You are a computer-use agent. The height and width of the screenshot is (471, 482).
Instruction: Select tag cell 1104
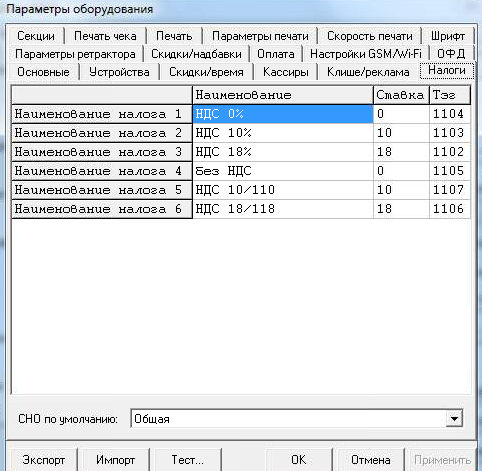pyautogui.click(x=450, y=114)
